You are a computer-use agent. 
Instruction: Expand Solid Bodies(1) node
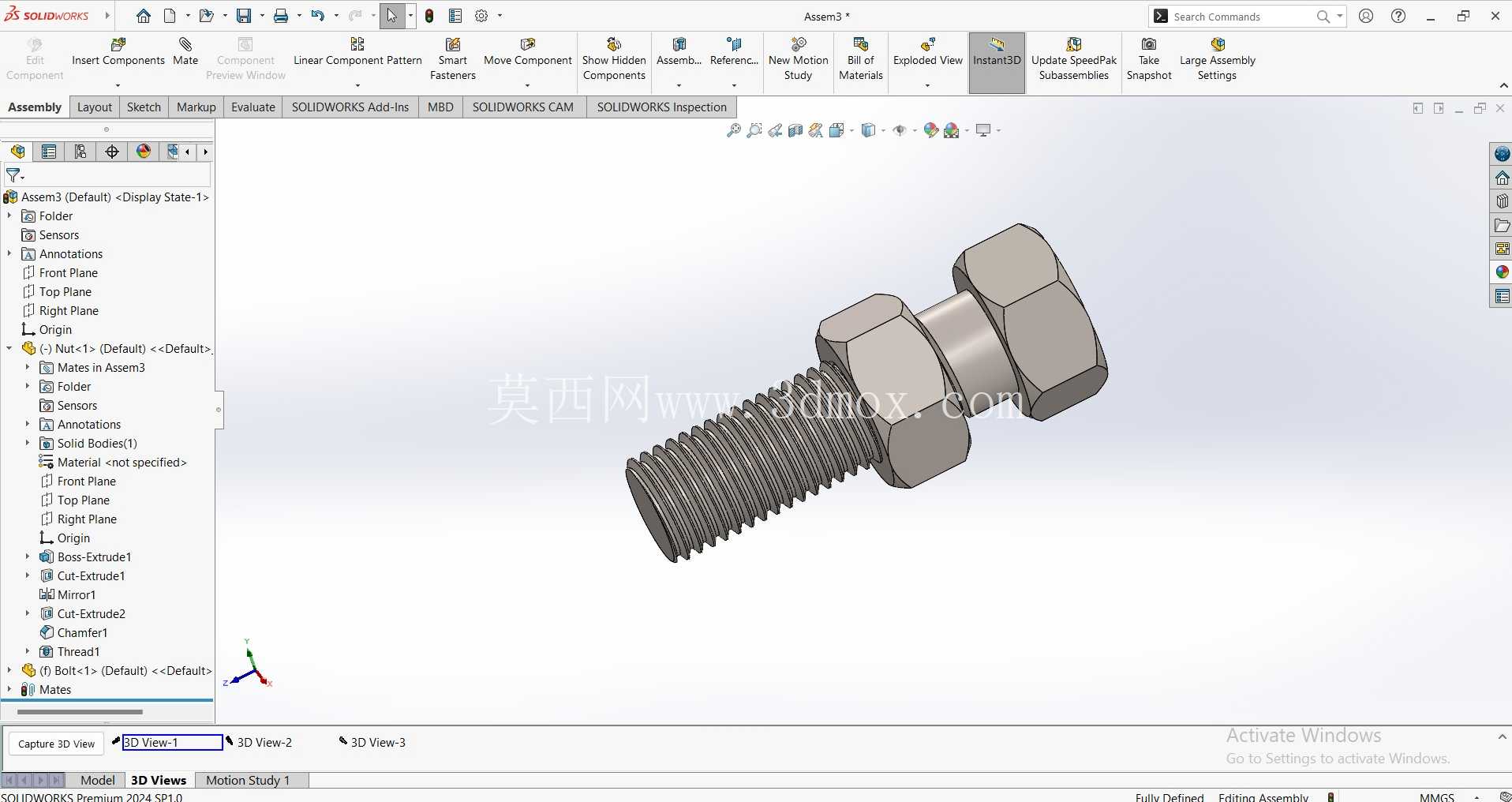[28, 444]
